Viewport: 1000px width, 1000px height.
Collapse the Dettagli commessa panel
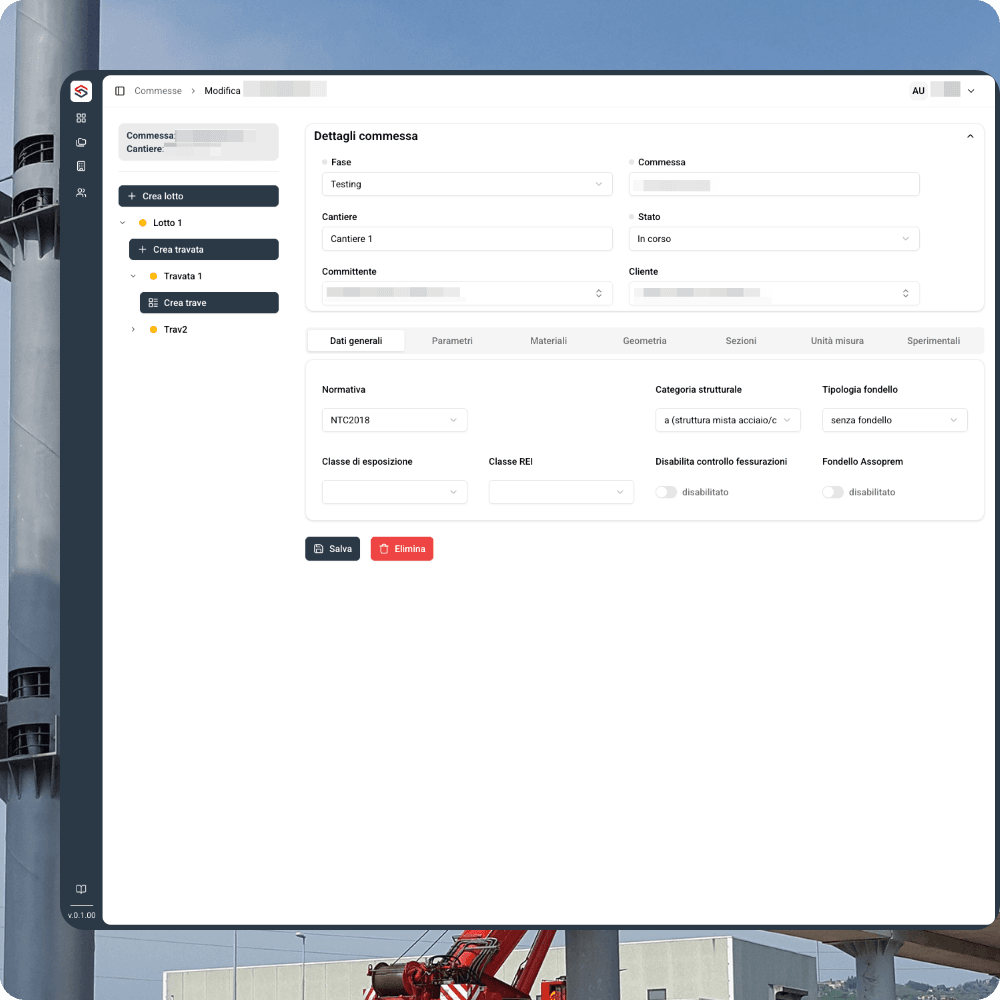[x=970, y=135]
